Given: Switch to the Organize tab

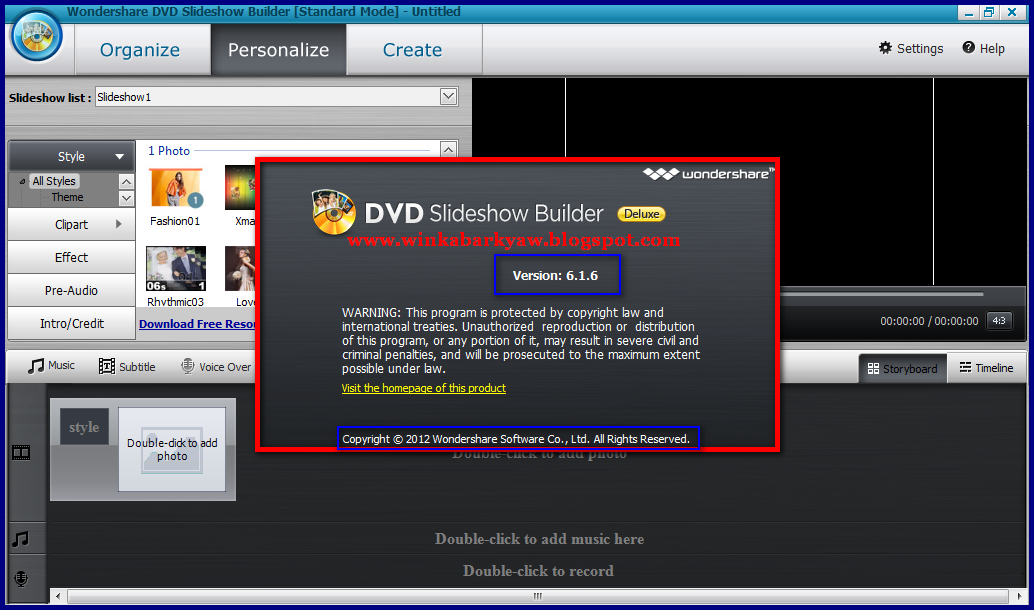Looking at the screenshot, I should (x=140, y=50).
